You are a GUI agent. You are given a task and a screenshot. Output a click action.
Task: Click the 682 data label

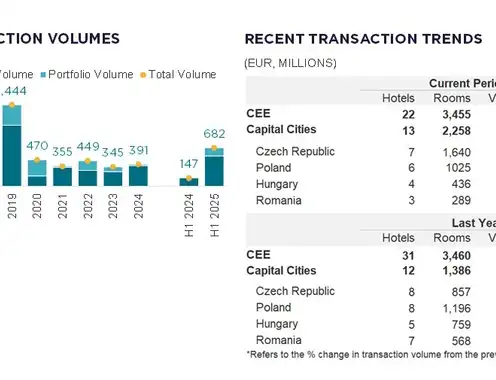tap(214, 134)
